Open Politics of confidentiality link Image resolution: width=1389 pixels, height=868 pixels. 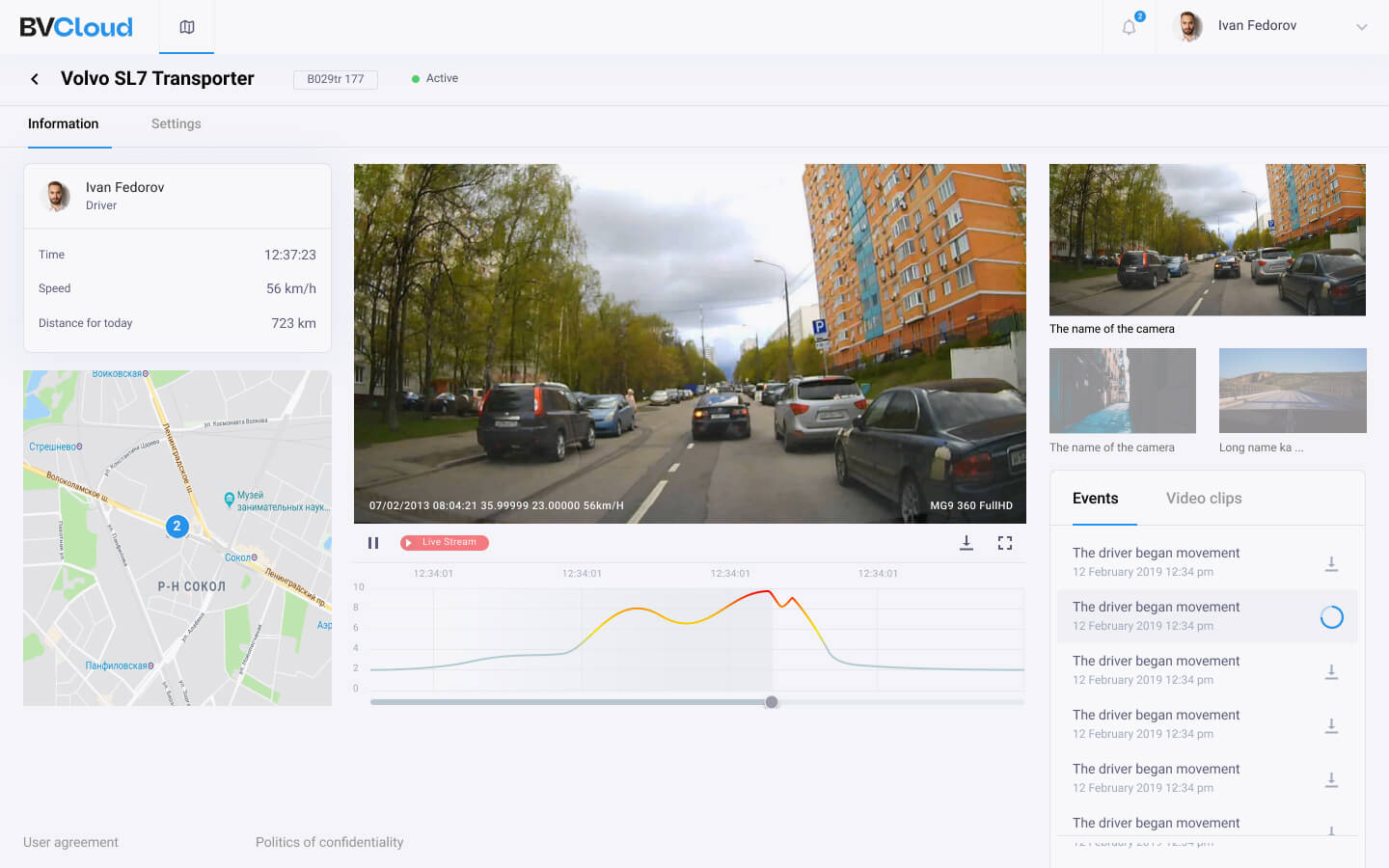pos(329,843)
